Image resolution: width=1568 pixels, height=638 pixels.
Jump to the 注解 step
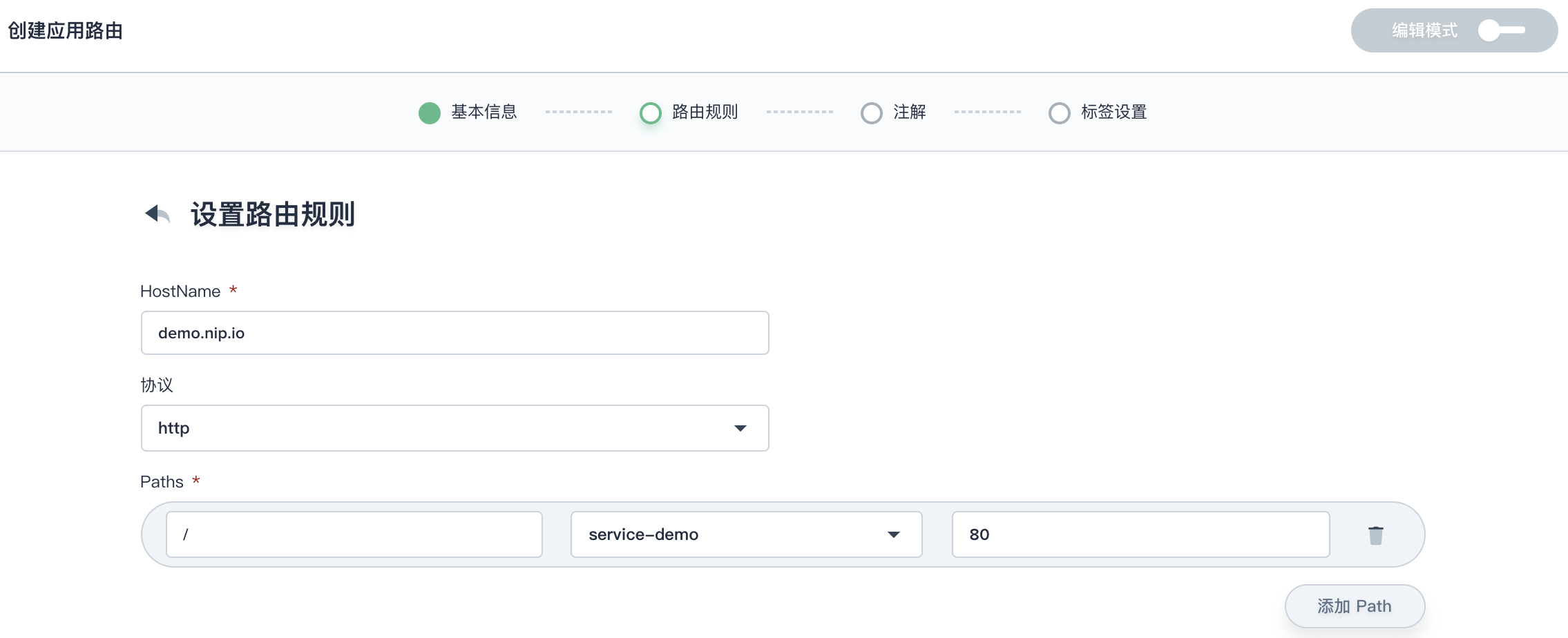click(893, 113)
